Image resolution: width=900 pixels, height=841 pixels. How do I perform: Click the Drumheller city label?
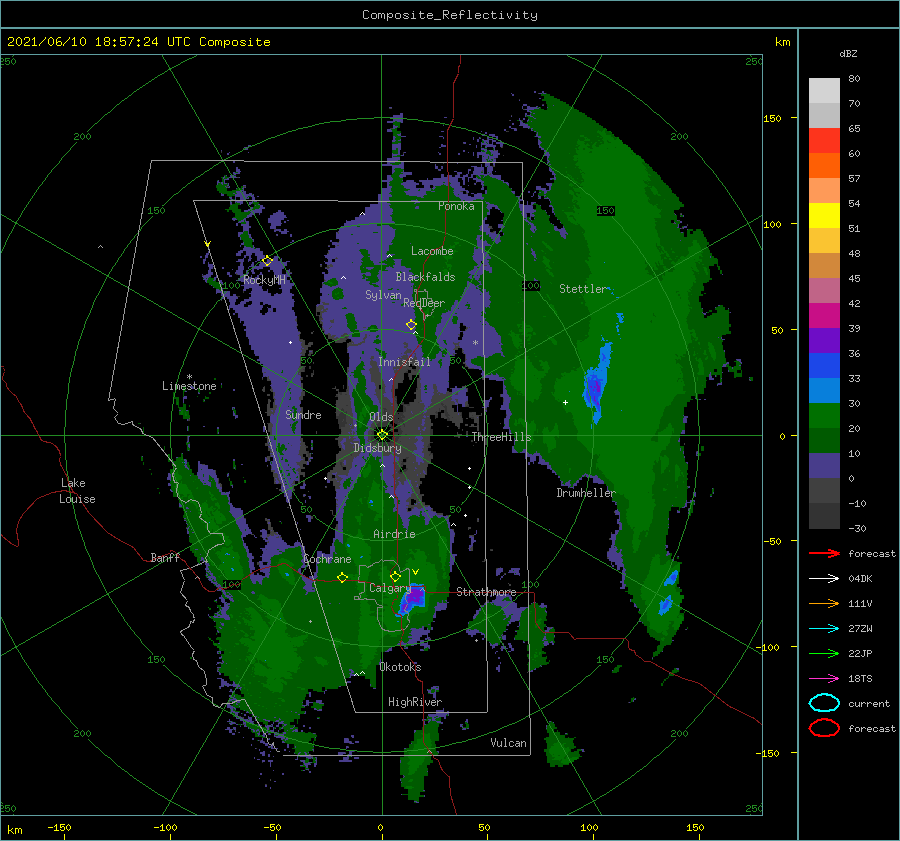click(x=586, y=493)
